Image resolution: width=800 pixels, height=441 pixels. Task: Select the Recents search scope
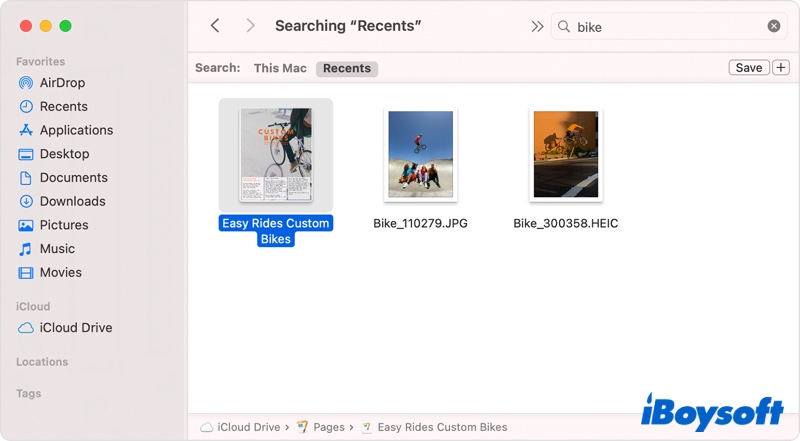347,68
